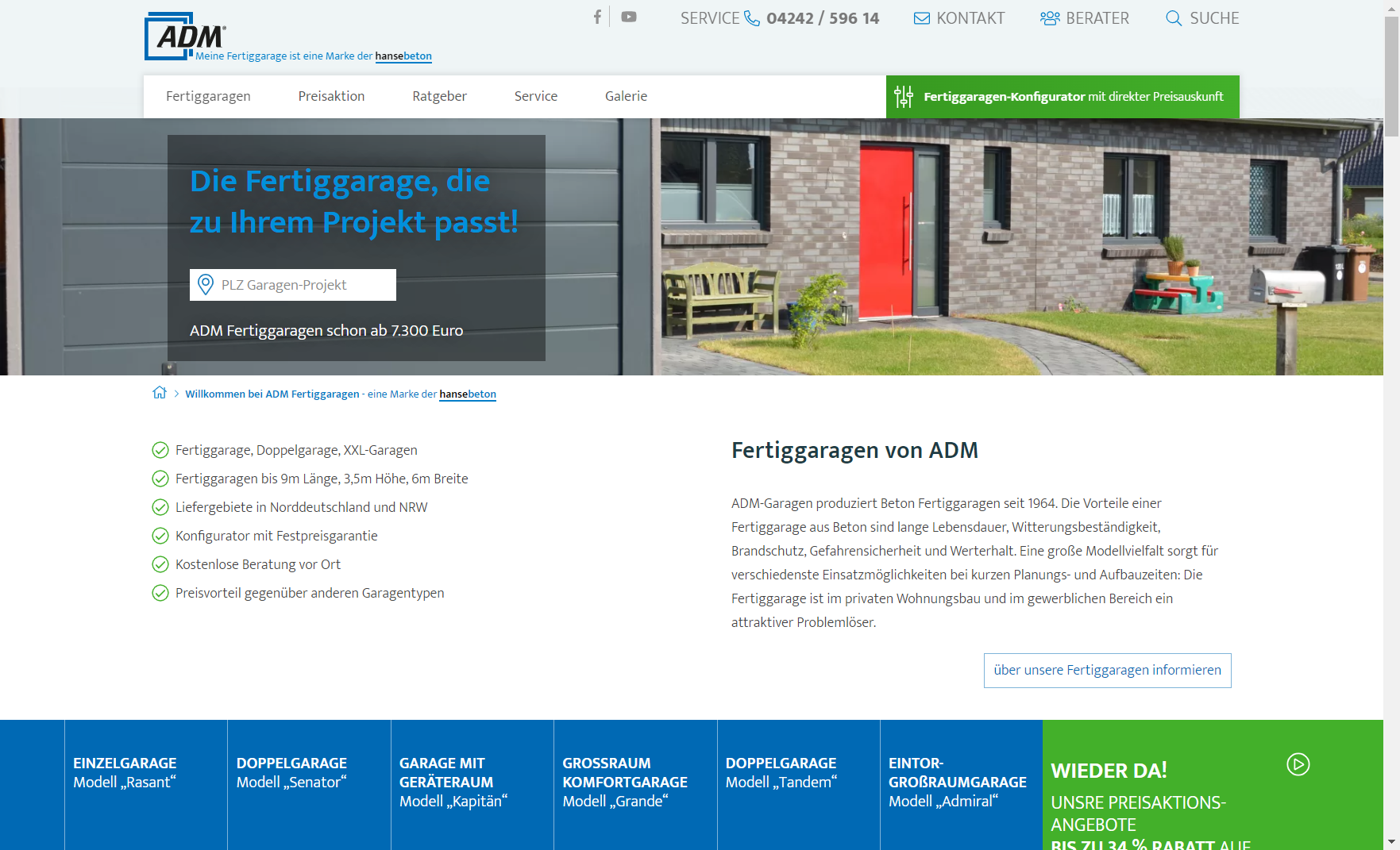This screenshot has width=1400, height=850.
Task: Click checkmark icon beside Konfigurator mit Festpreisgarantie
Action: point(160,537)
